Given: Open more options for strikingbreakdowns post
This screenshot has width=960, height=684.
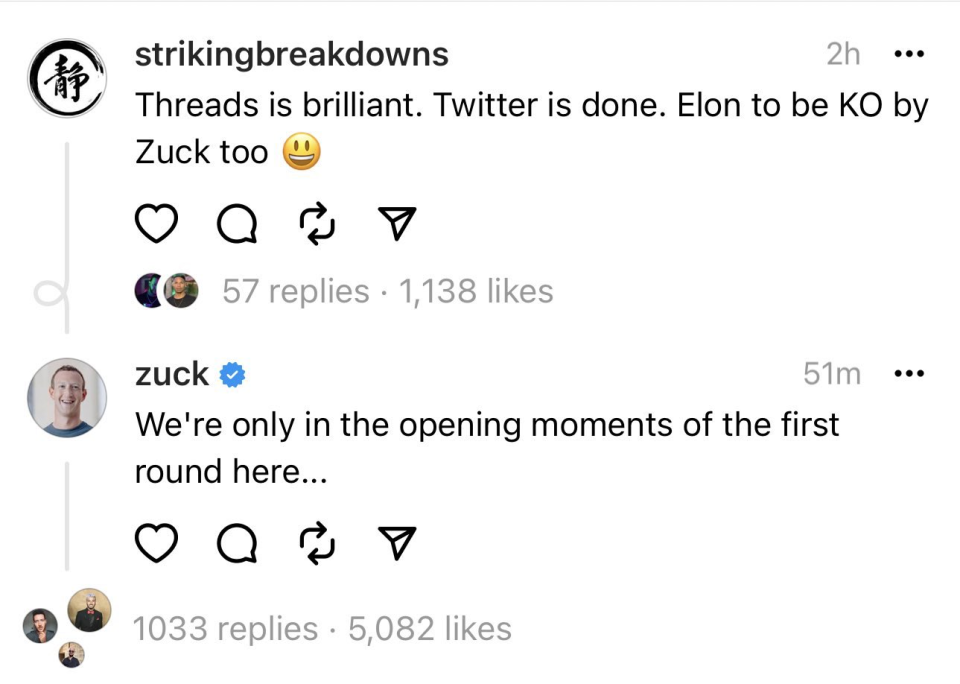Looking at the screenshot, I should point(908,54).
